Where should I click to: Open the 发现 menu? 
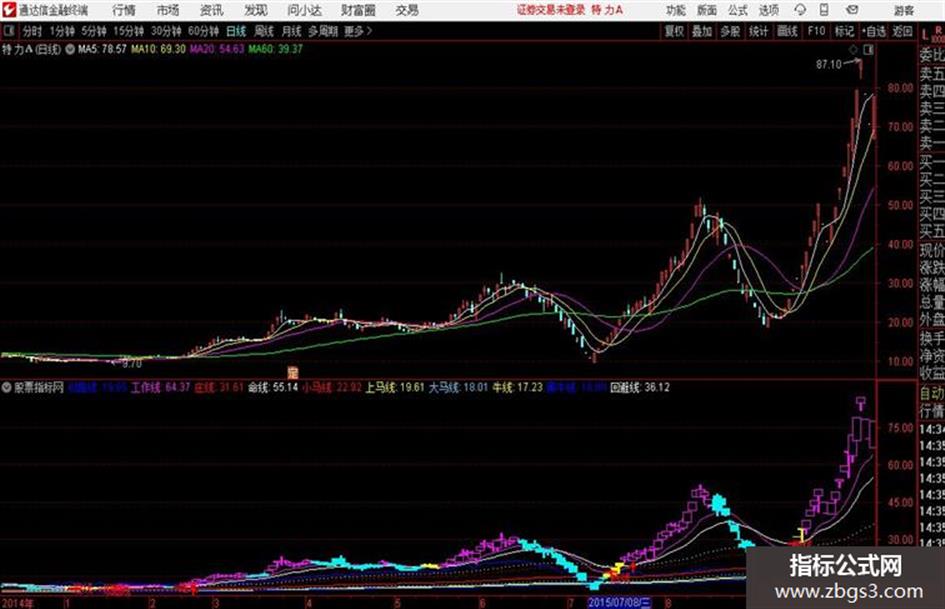(x=256, y=10)
